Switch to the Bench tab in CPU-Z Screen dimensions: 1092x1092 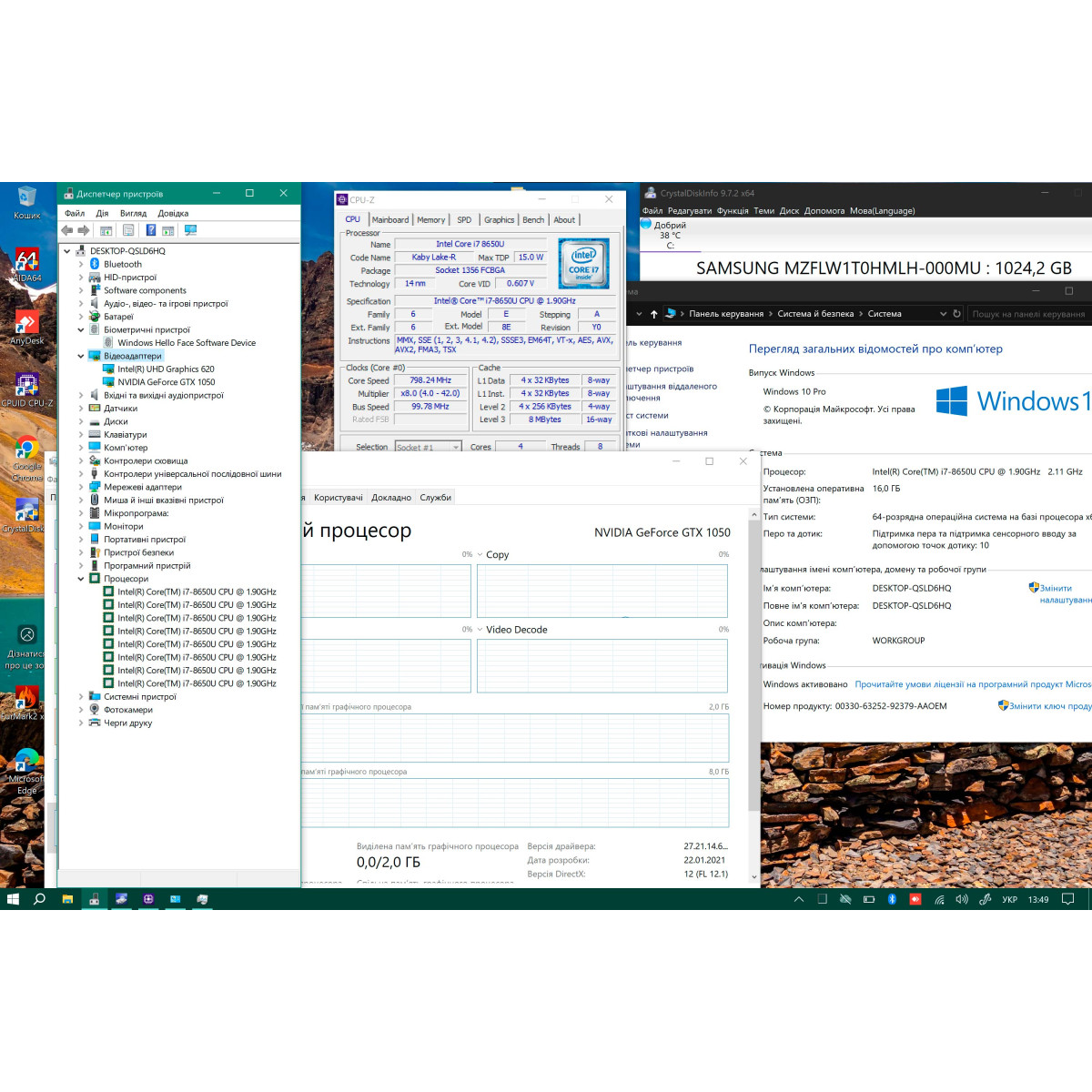click(x=533, y=220)
